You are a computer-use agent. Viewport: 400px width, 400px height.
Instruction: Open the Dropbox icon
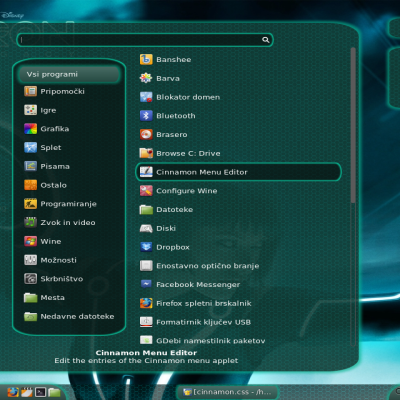pos(146,247)
